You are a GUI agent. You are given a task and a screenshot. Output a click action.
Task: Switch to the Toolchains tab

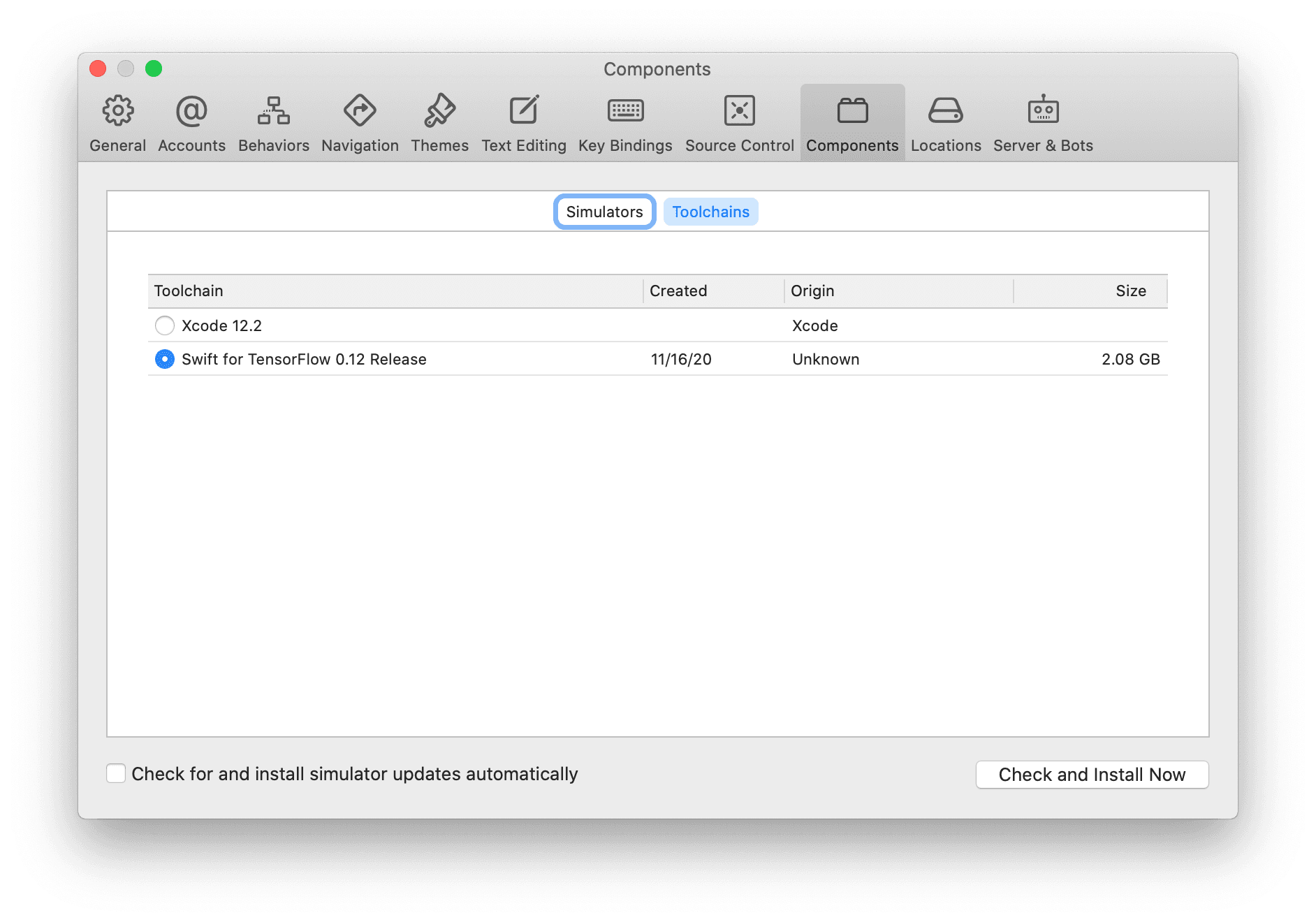[x=710, y=212]
